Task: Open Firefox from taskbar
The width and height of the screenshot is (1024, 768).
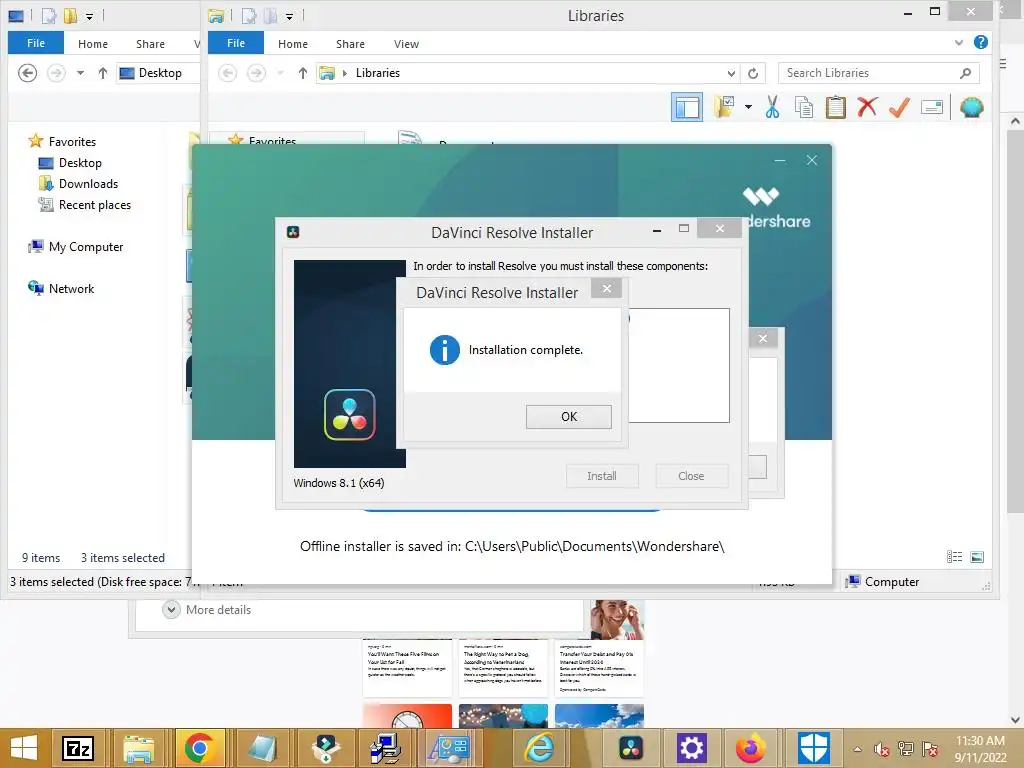Action: (751, 748)
